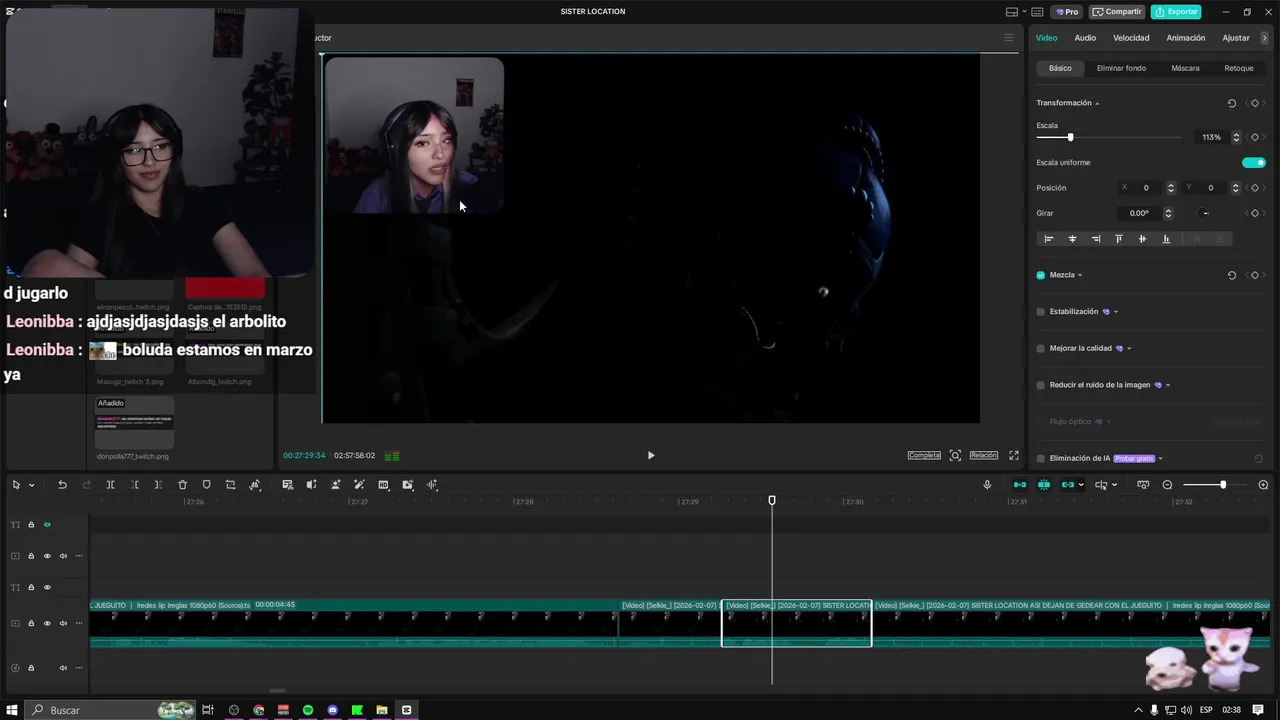Zoom out the timeline with minus magnifier
1280x720 pixels.
[1167, 485]
